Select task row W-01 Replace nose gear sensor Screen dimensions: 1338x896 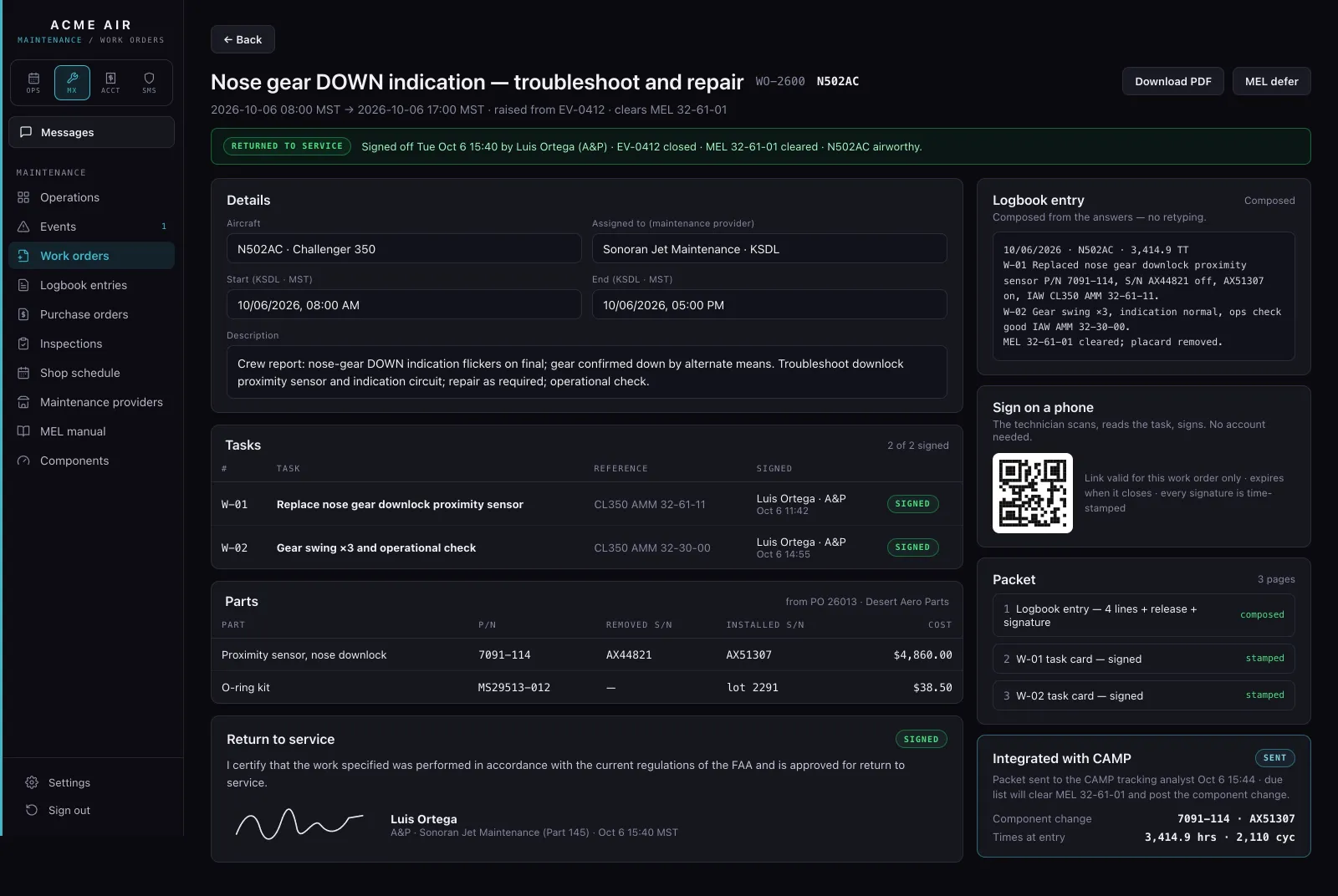pyautogui.click(x=586, y=504)
